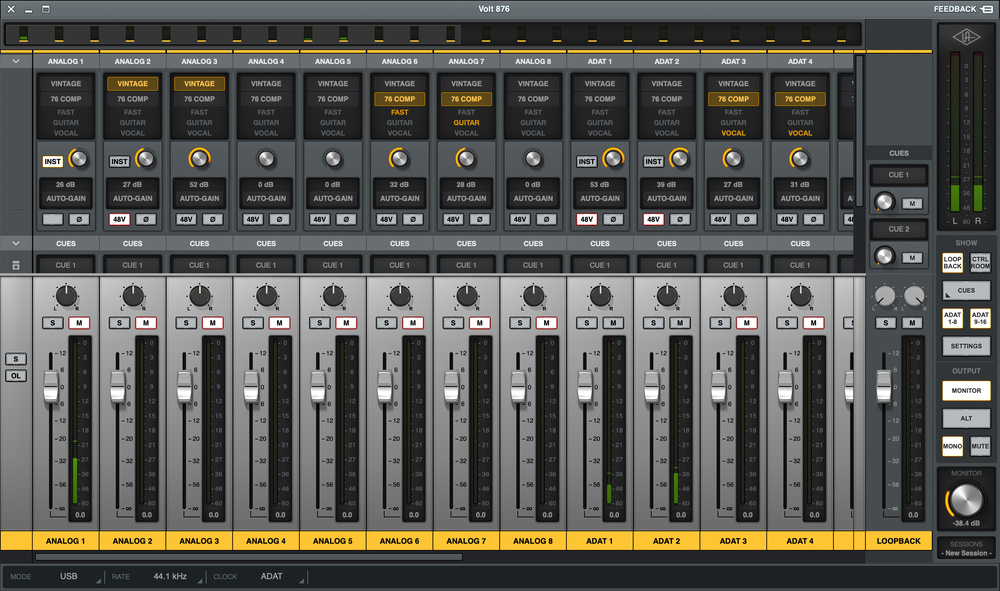This screenshot has height=591, width=1000.
Task: Click the OL overload clear button
Action: coord(16,376)
